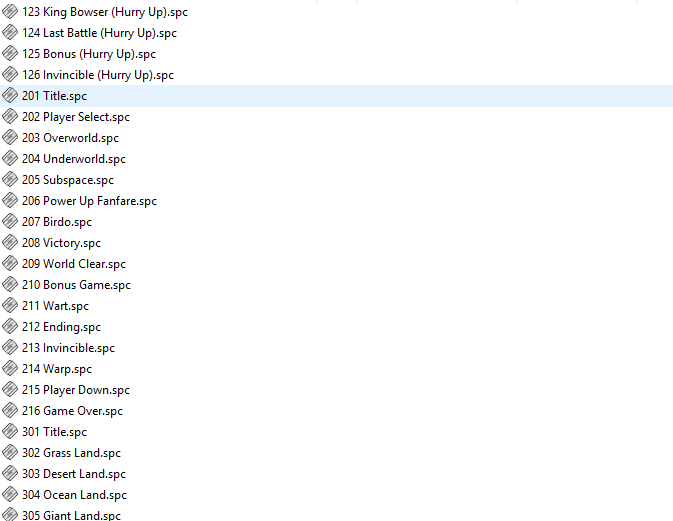This screenshot has height=521, width=673.
Task: Select file name 209 World Clear.spc
Action: pos(74,264)
